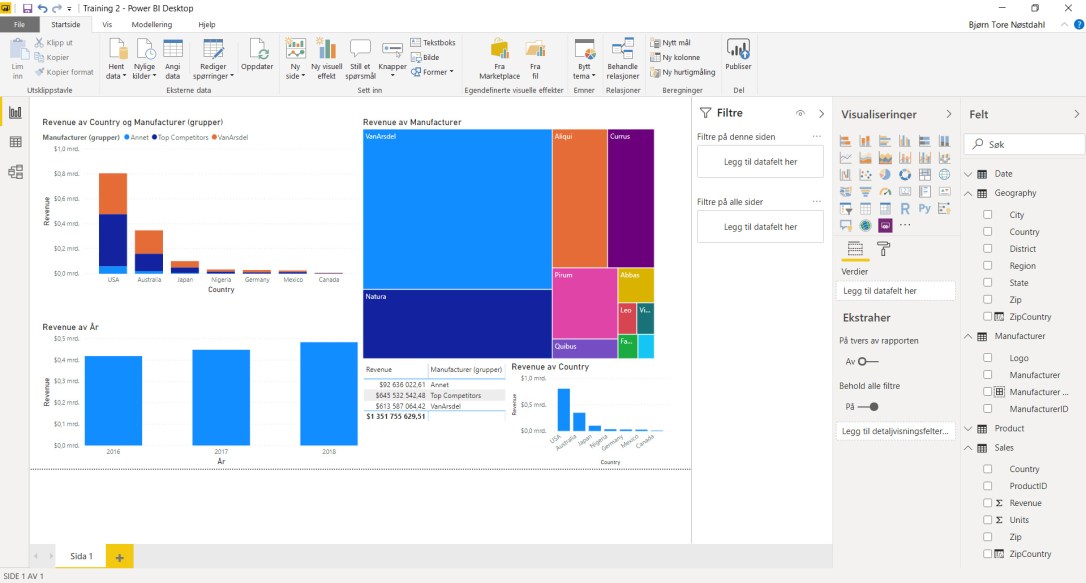This screenshot has width=1086, height=583.
Task: Collapse the Filtre pane chevron
Action: point(821,114)
